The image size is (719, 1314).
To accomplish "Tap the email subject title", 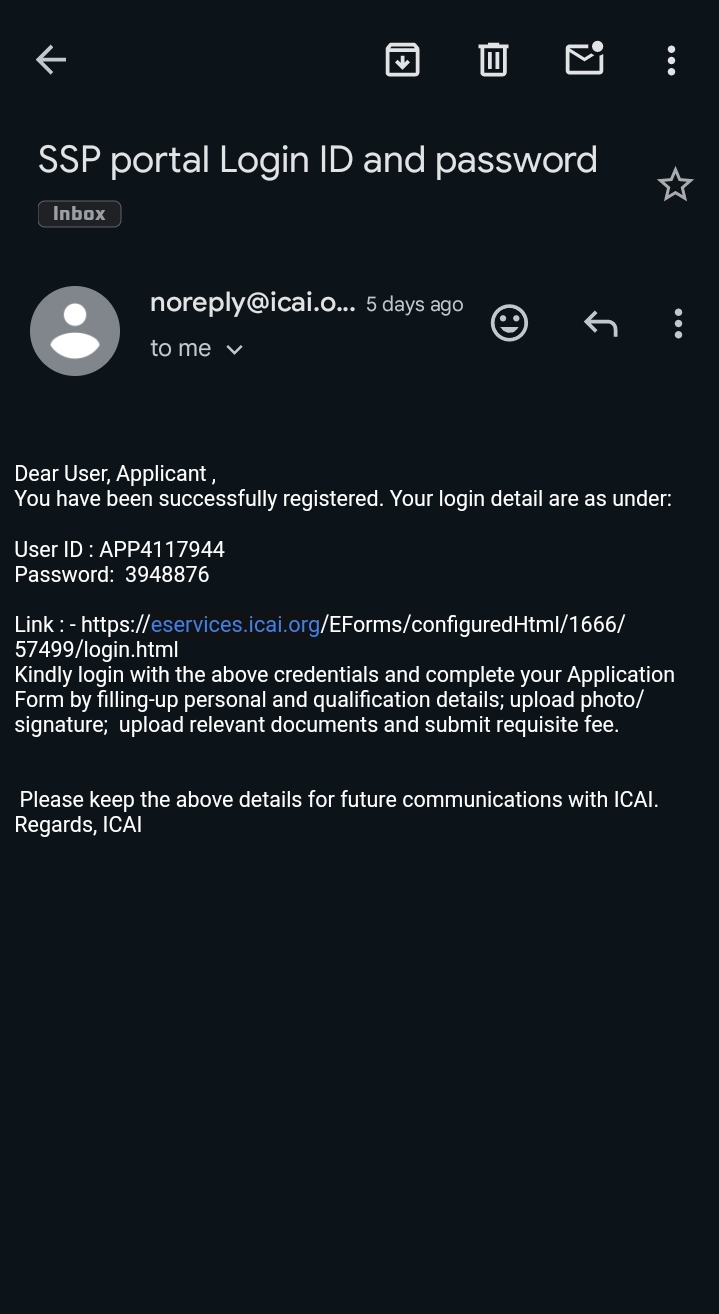I will tap(317, 160).
